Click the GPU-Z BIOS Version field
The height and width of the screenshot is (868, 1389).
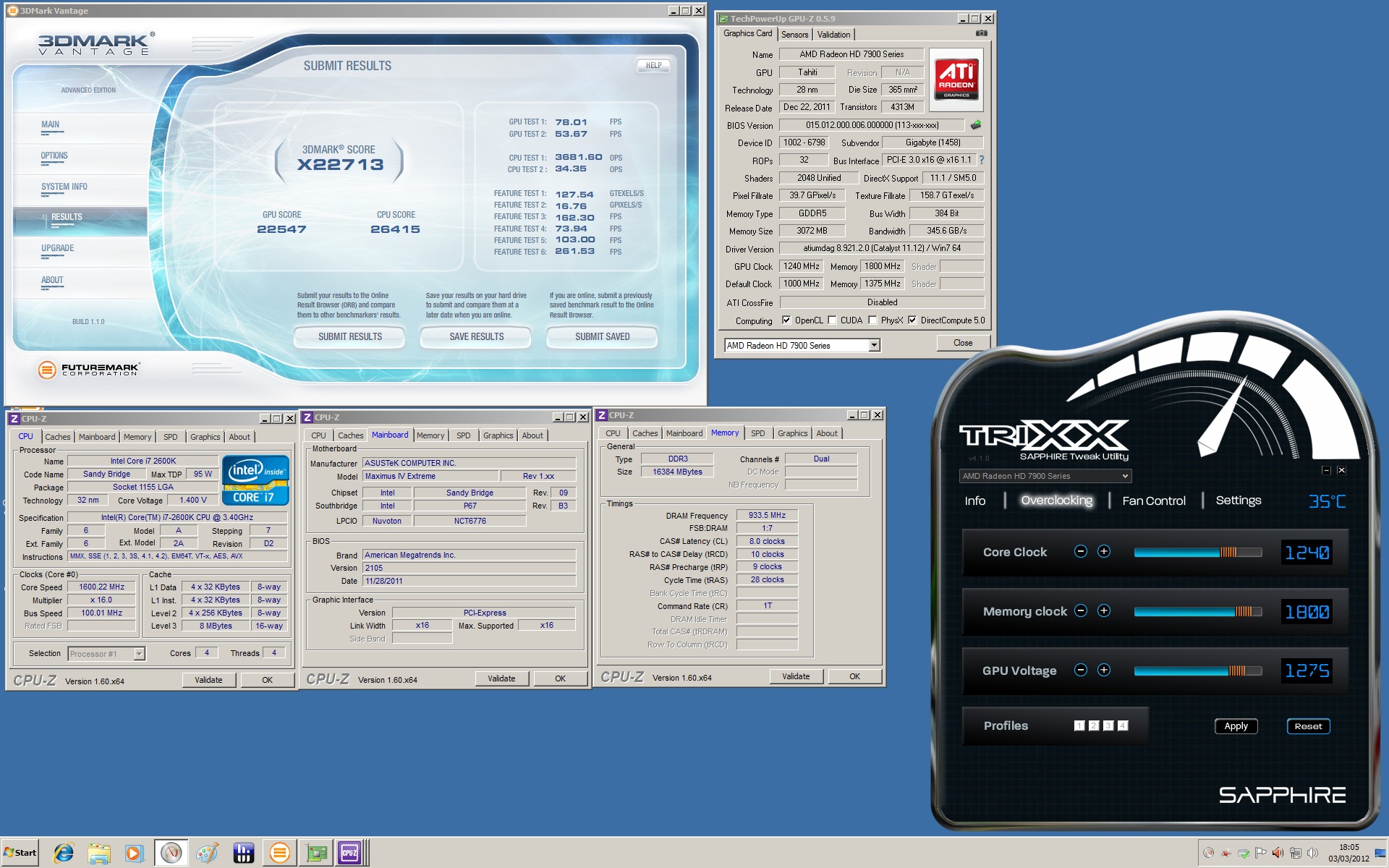tap(871, 125)
